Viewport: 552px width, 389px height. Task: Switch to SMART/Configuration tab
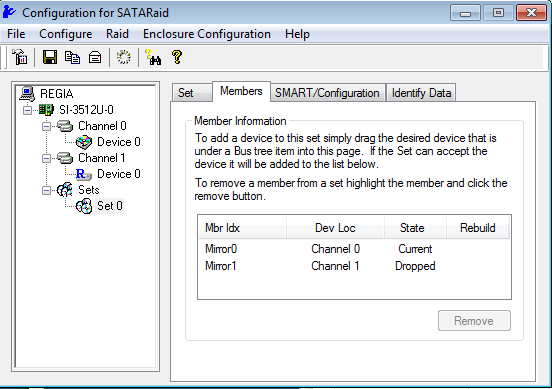(x=327, y=93)
